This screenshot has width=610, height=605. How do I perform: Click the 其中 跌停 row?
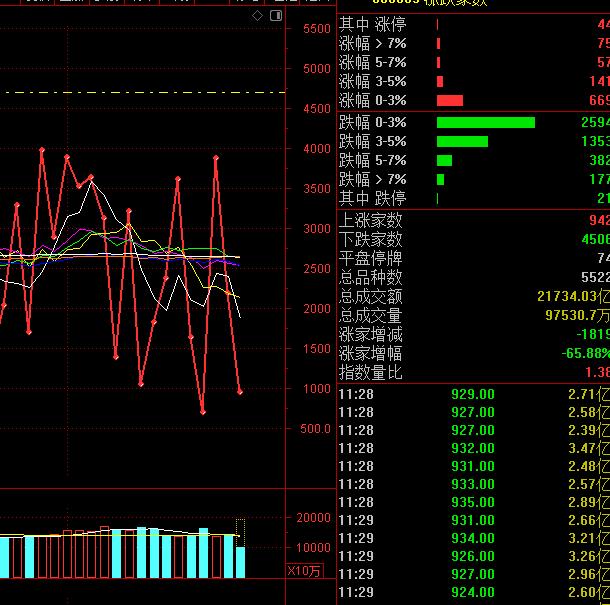(x=473, y=198)
